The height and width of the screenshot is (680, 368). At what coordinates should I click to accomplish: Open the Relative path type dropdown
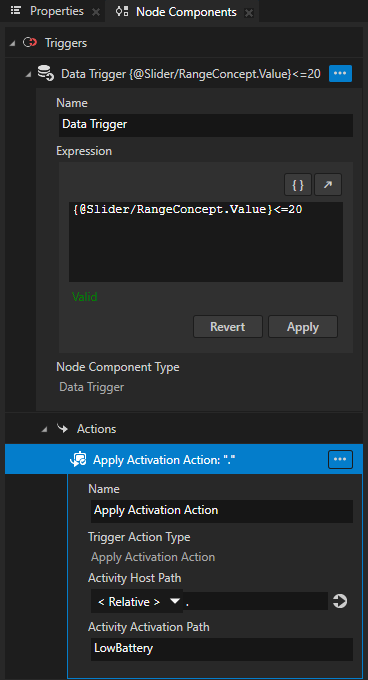pyautogui.click(x=137, y=602)
